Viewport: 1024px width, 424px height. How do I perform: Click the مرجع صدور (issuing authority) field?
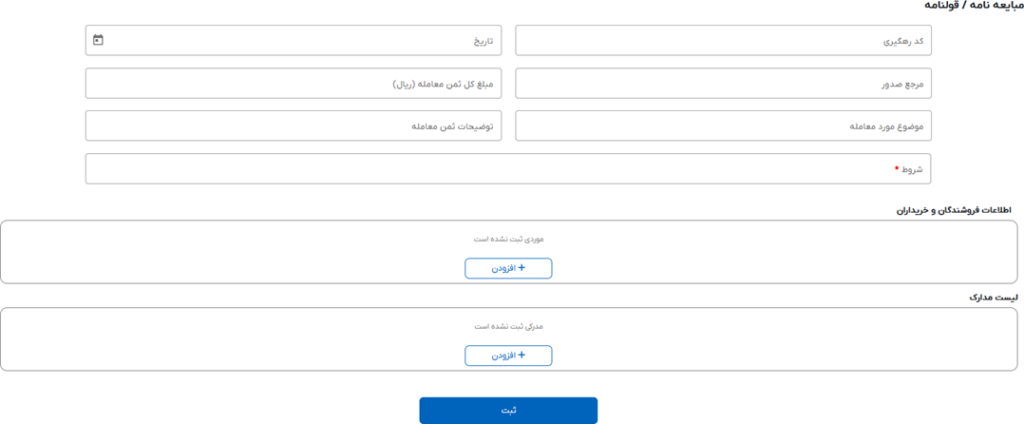click(x=730, y=84)
